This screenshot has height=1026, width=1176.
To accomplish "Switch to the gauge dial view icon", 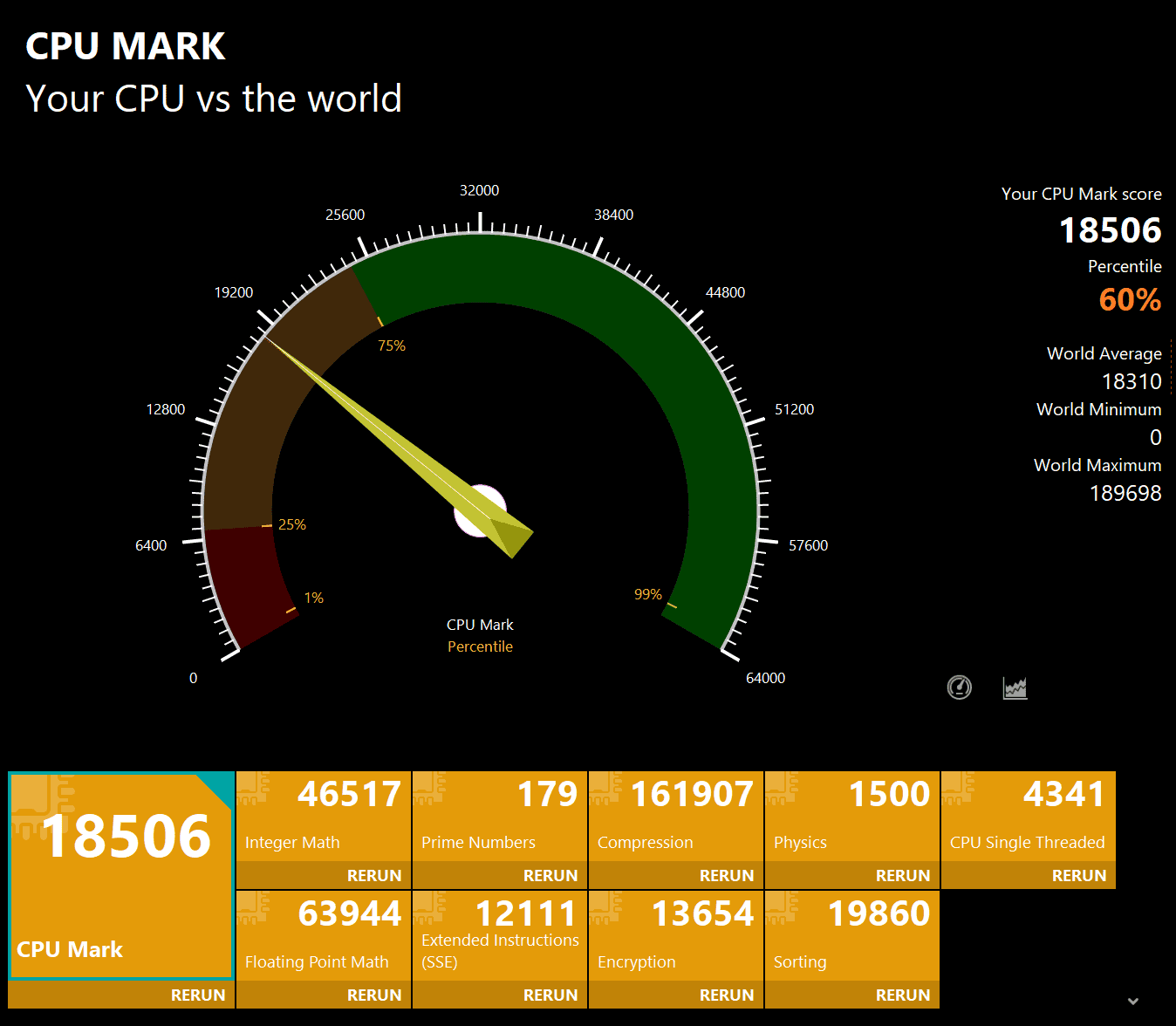I will (x=960, y=687).
